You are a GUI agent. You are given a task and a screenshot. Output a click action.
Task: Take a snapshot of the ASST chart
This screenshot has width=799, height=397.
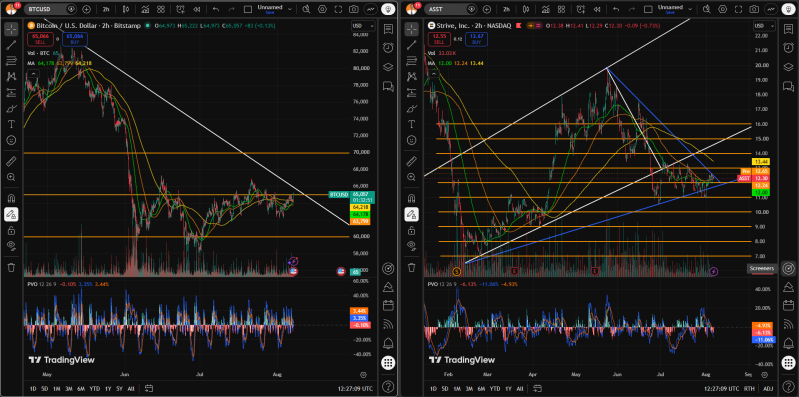pyautogui.click(x=753, y=9)
